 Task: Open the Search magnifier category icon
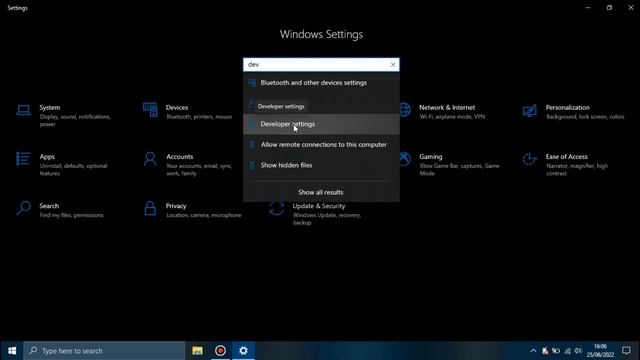[x=24, y=208]
